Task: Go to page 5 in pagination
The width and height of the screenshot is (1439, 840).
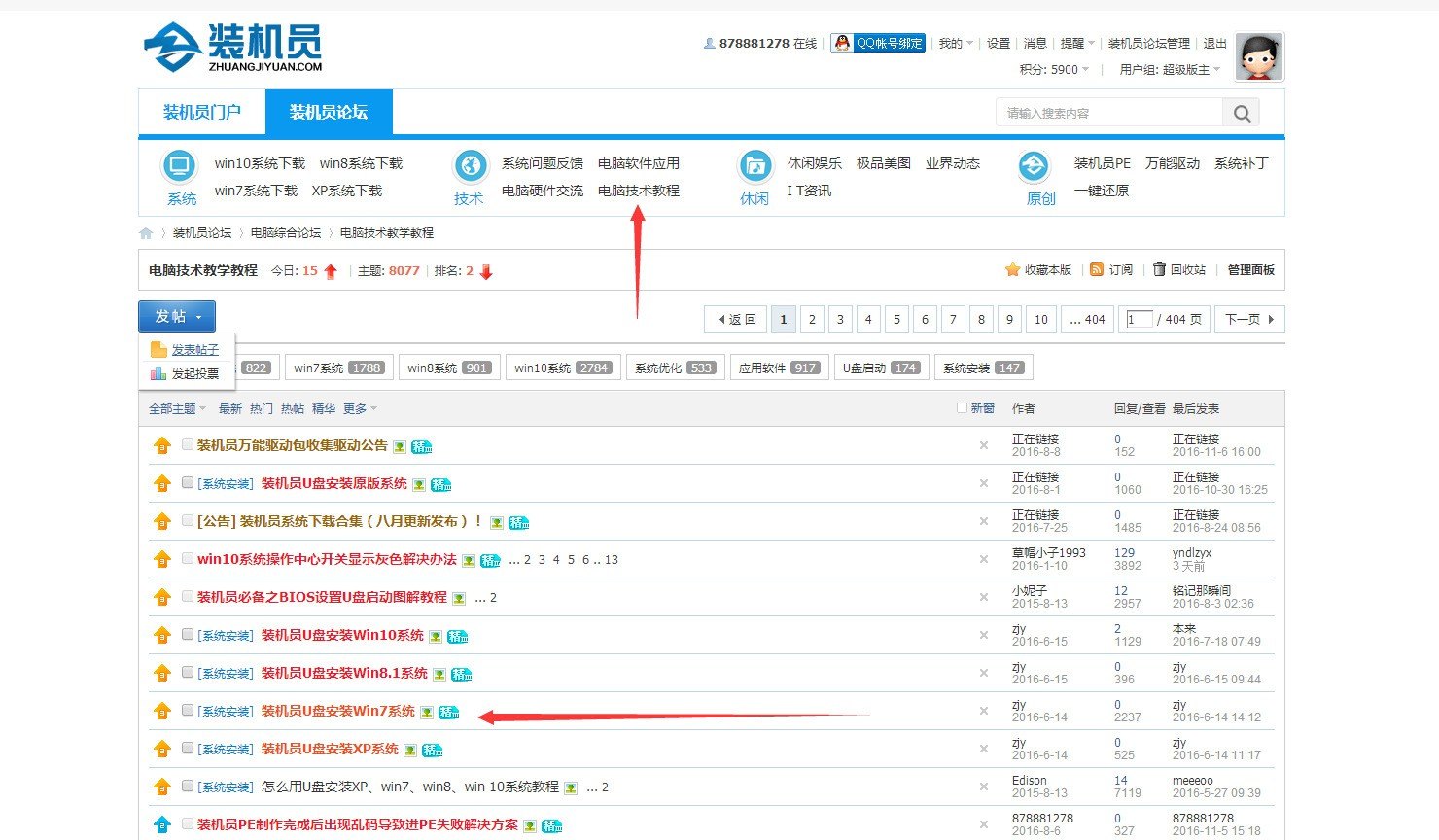Action: pos(896,319)
